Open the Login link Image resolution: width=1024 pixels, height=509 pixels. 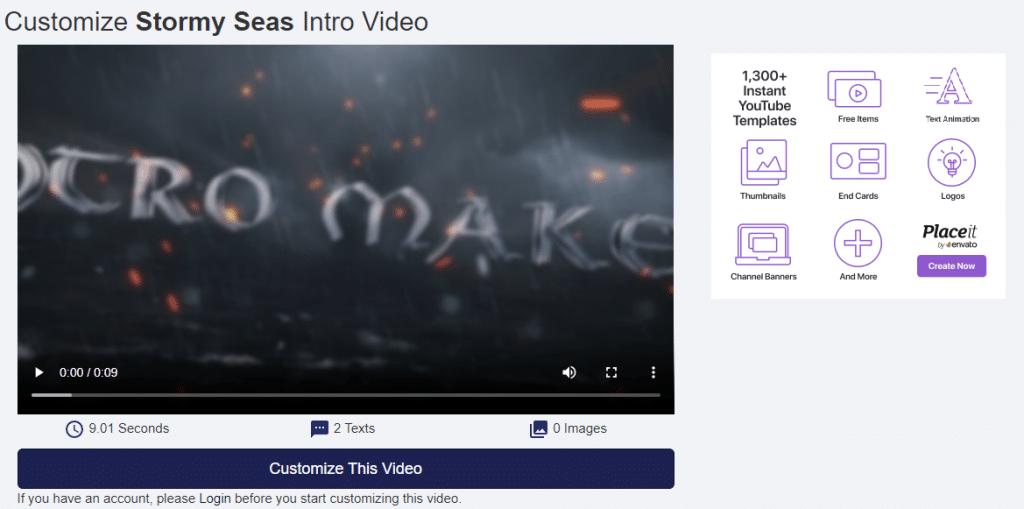pyautogui.click(x=215, y=498)
